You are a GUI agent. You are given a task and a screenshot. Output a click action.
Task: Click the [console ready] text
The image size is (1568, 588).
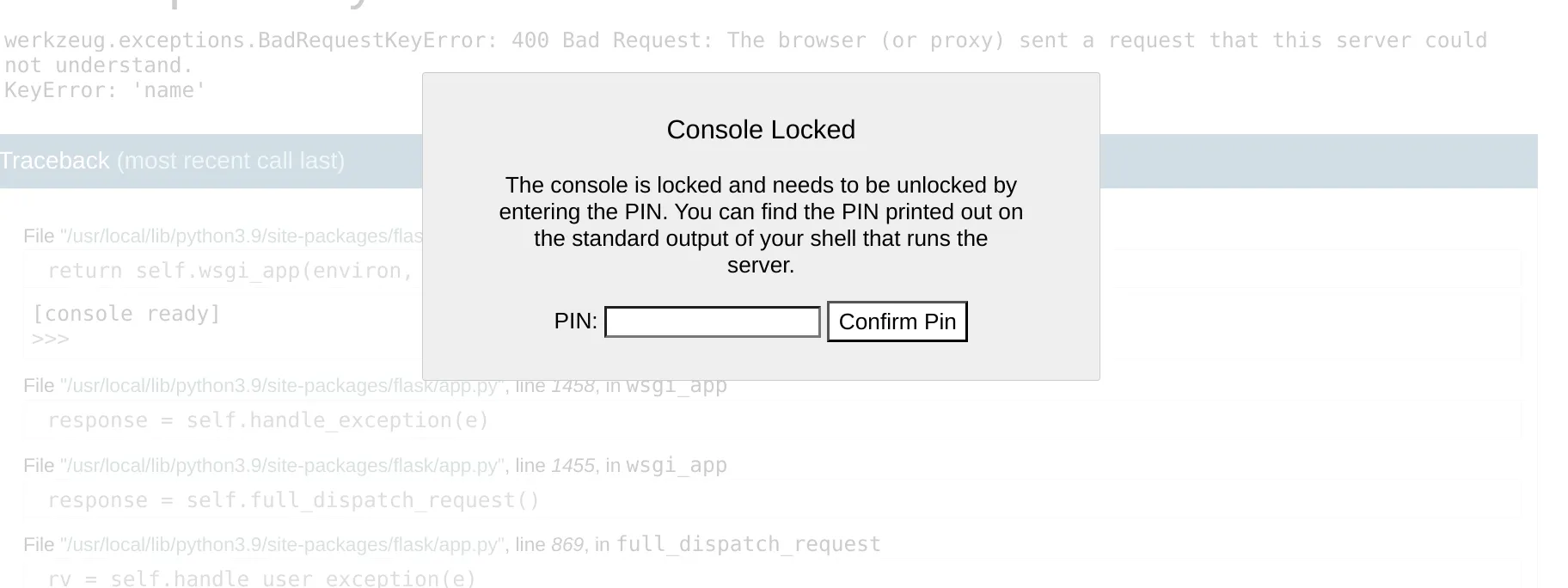tap(126, 314)
